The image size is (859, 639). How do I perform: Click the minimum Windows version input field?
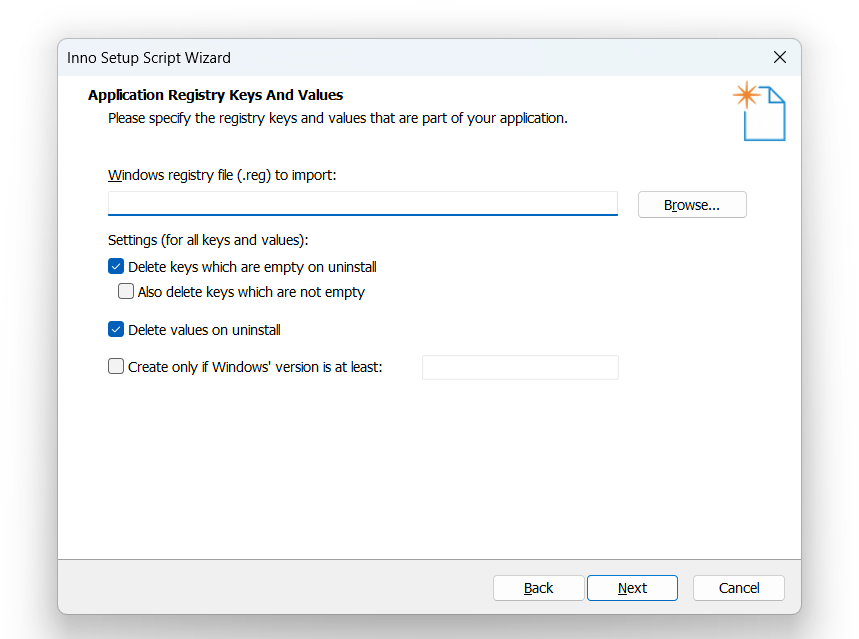[520, 367]
